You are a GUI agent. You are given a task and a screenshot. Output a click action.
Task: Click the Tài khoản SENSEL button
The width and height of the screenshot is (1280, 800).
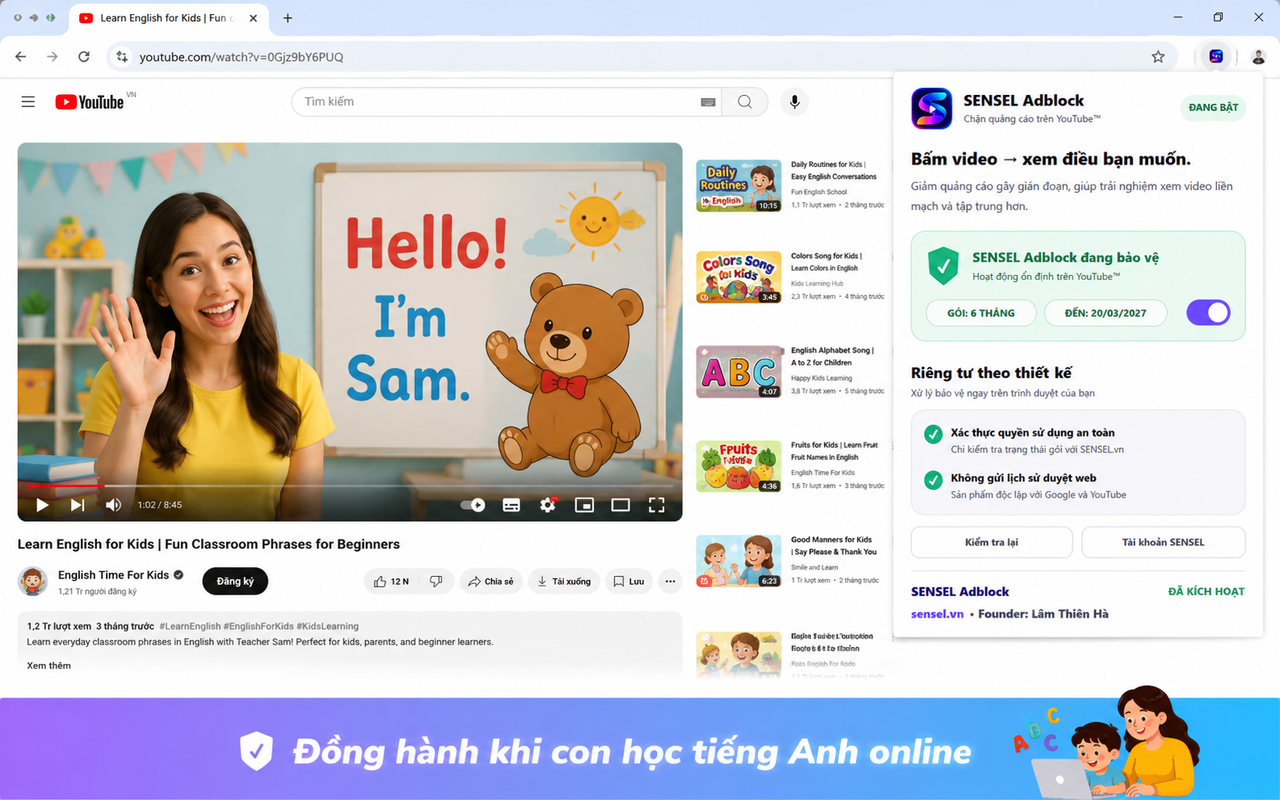[x=1163, y=542]
